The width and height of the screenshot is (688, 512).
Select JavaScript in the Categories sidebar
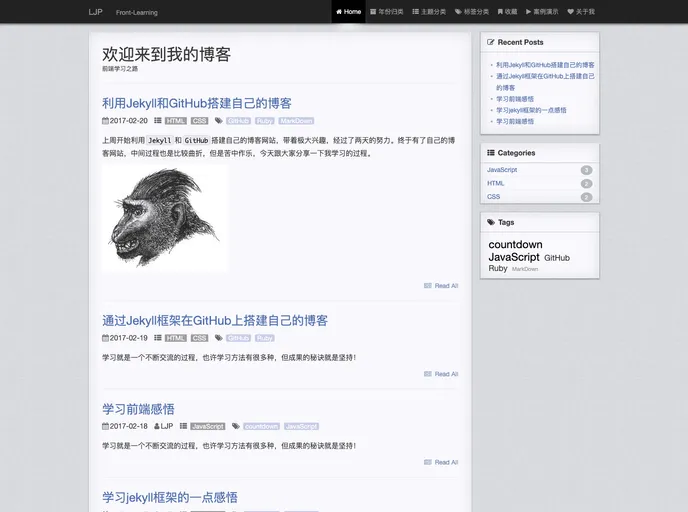502,170
